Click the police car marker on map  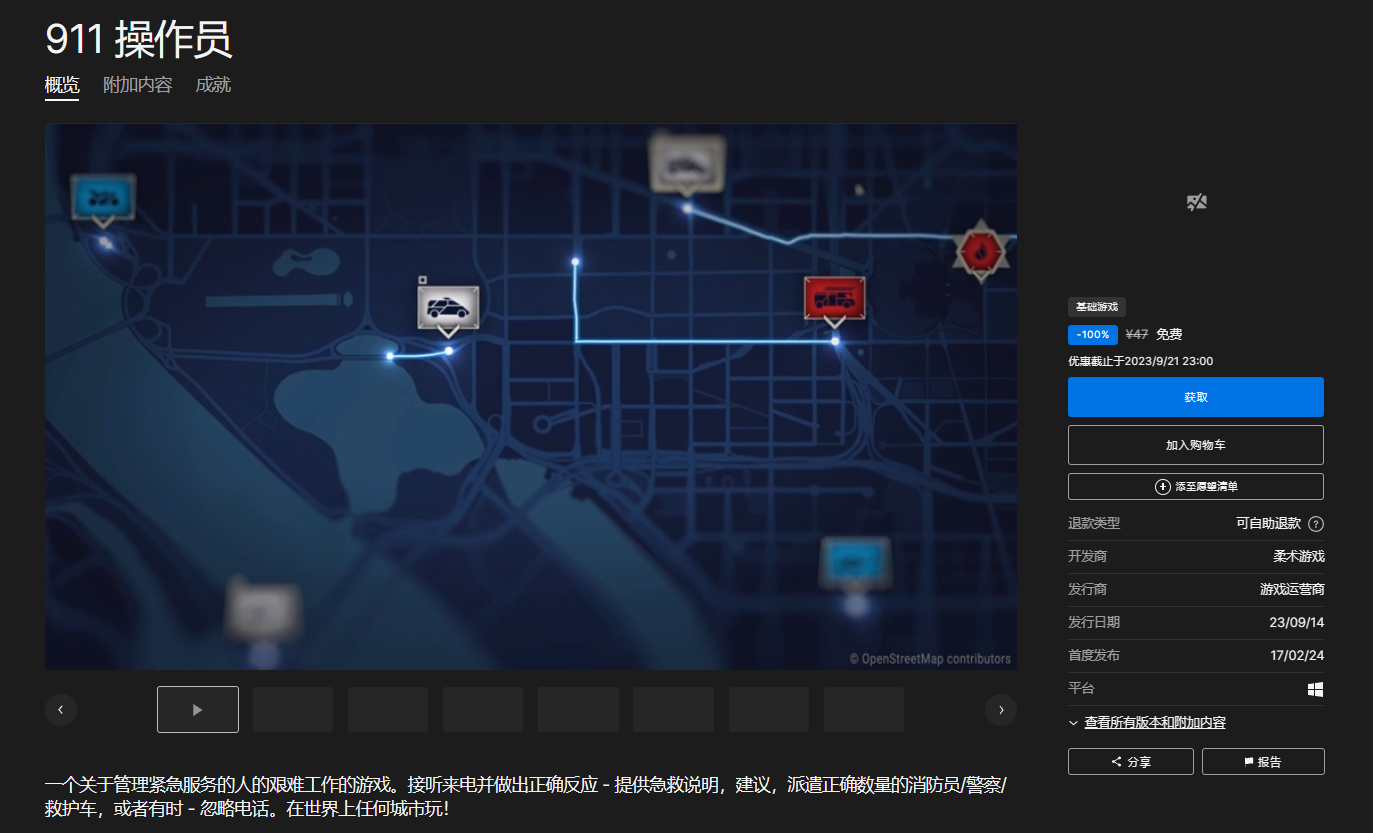[448, 308]
